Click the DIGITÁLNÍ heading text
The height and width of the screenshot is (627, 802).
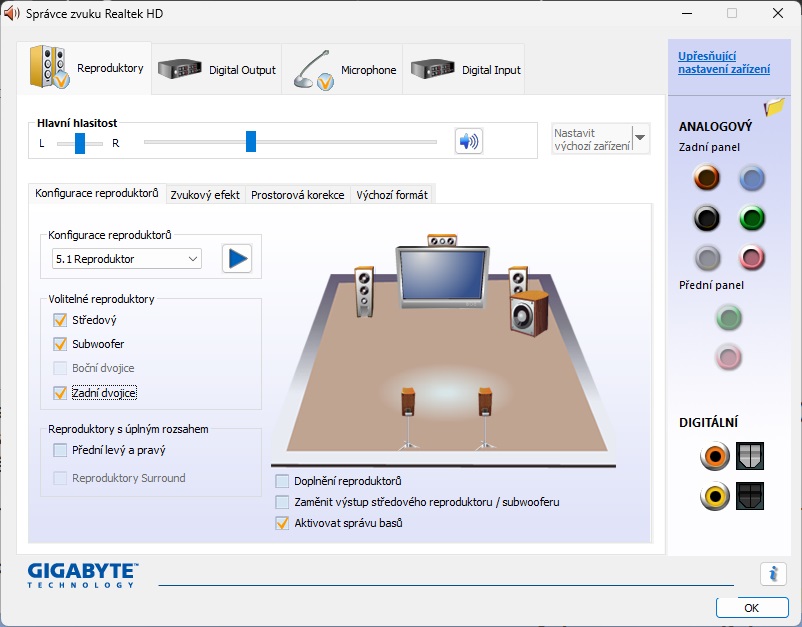point(708,422)
